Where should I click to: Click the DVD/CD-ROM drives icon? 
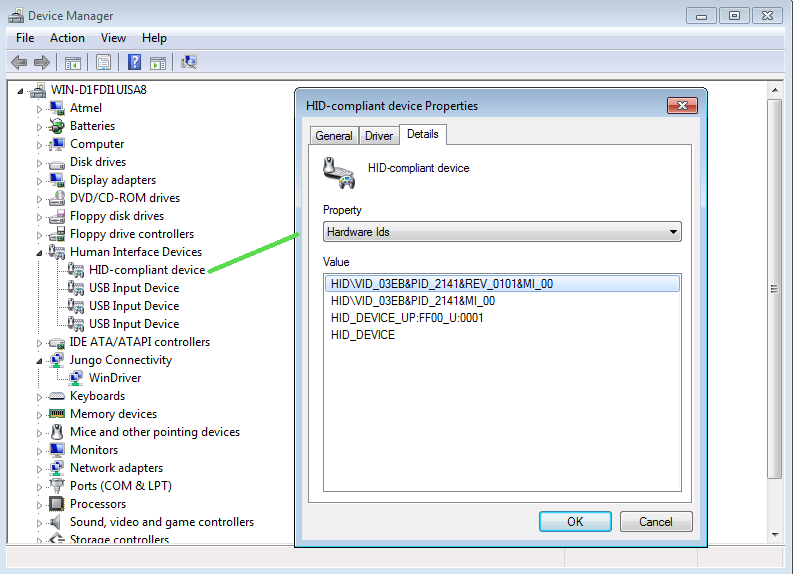click(x=57, y=198)
